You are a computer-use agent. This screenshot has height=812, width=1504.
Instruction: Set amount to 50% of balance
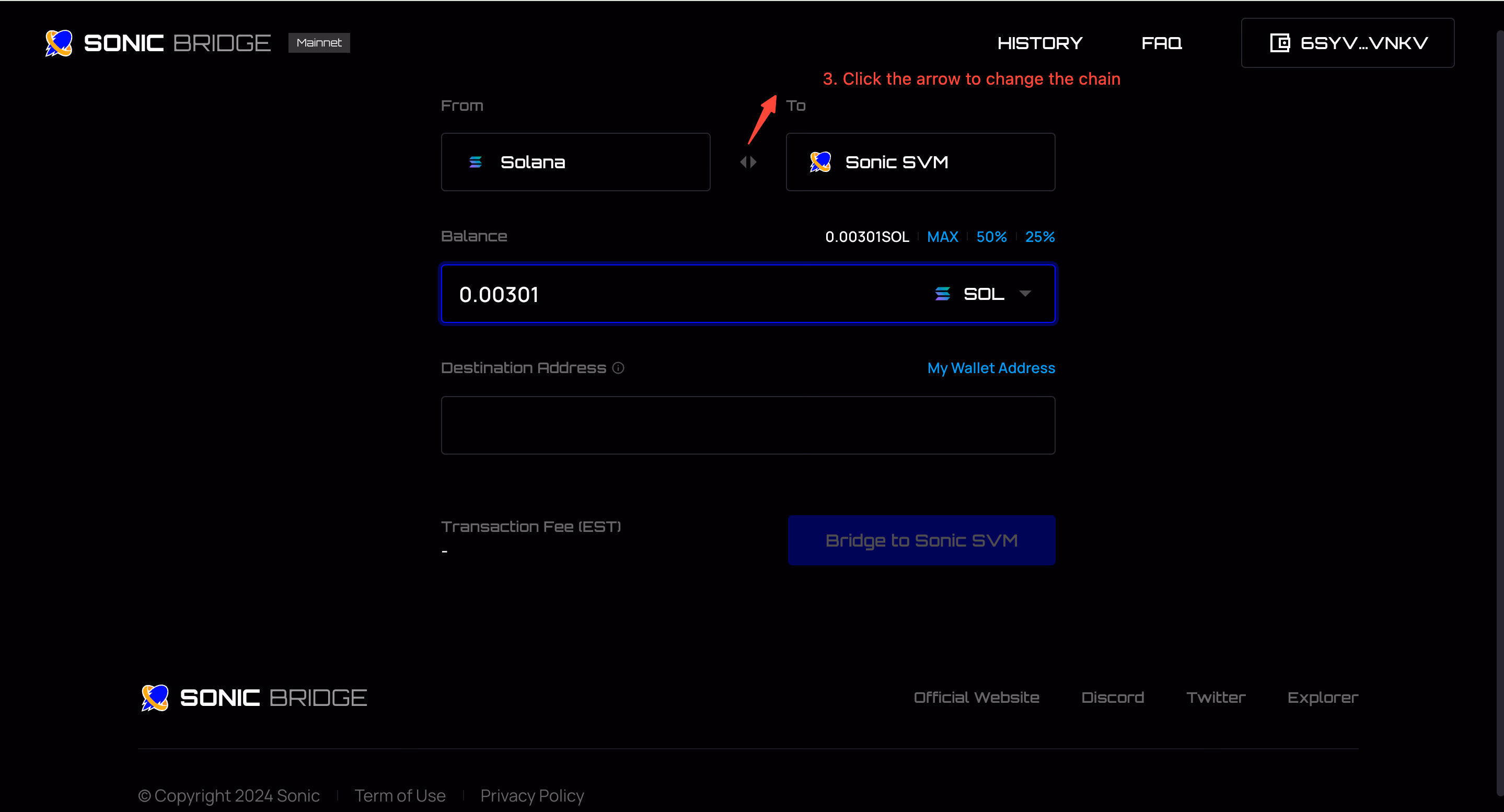pyautogui.click(x=991, y=237)
